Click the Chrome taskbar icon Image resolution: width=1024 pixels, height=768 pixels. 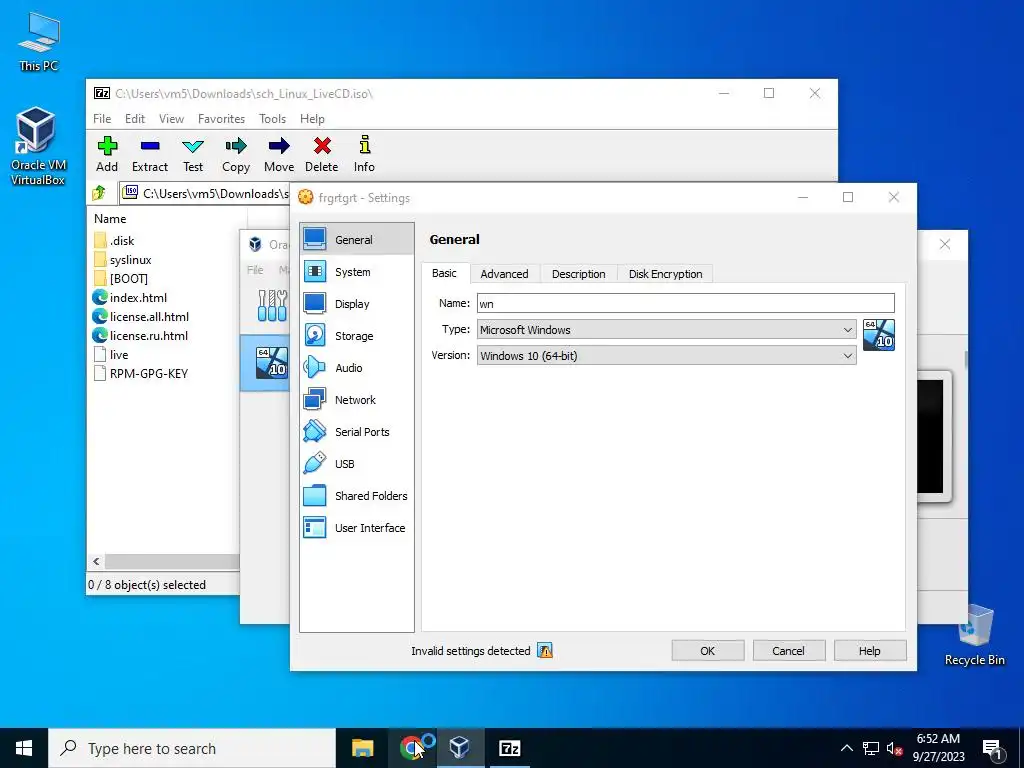[x=411, y=748]
